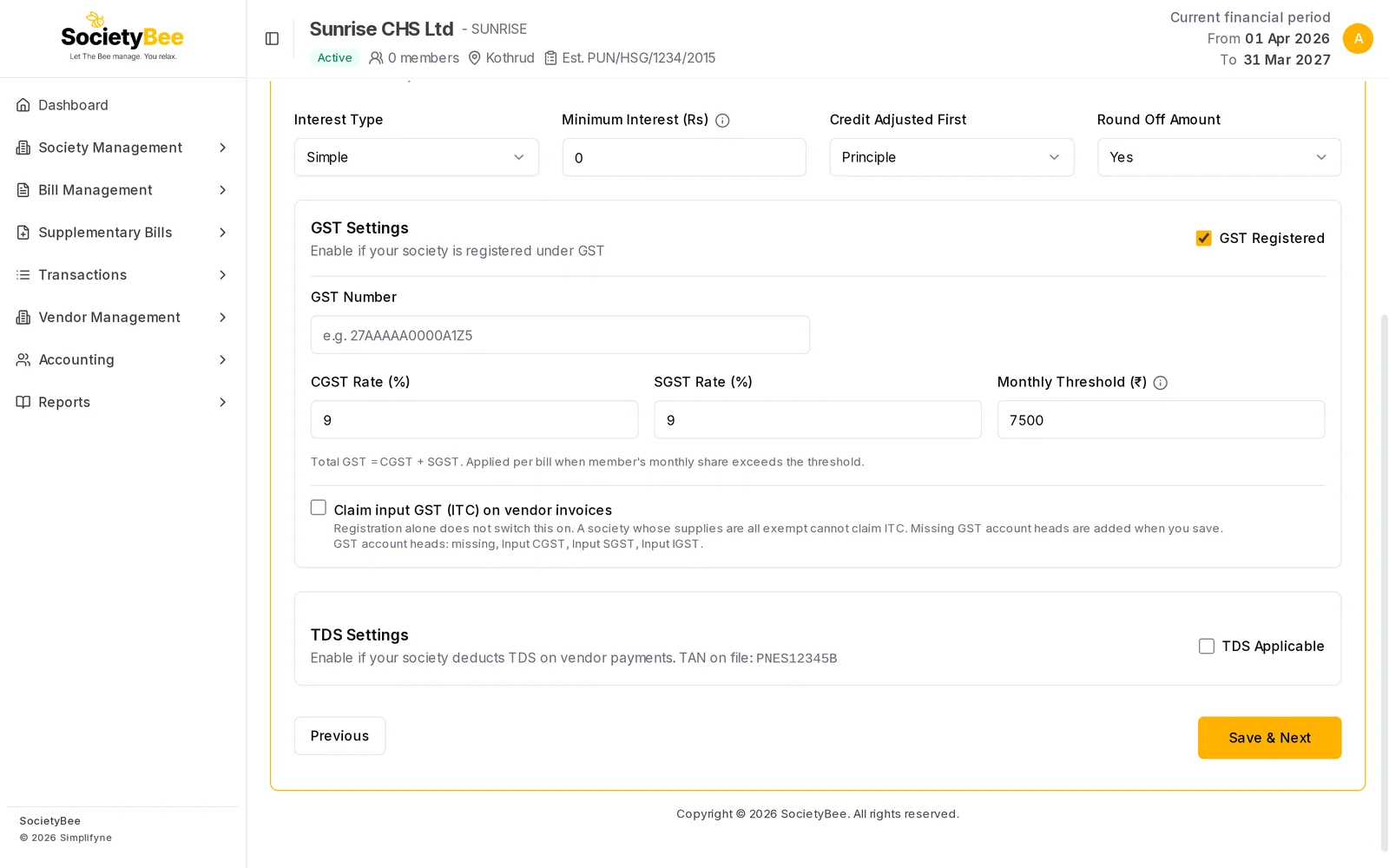Open Bill Management menu item
The width and height of the screenshot is (1389, 868).
122,190
